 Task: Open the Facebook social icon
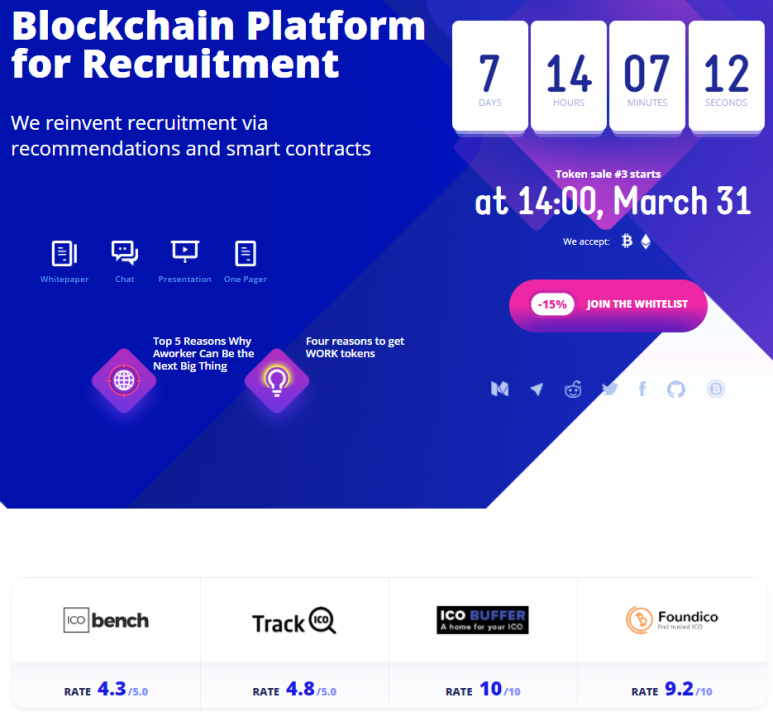642,389
